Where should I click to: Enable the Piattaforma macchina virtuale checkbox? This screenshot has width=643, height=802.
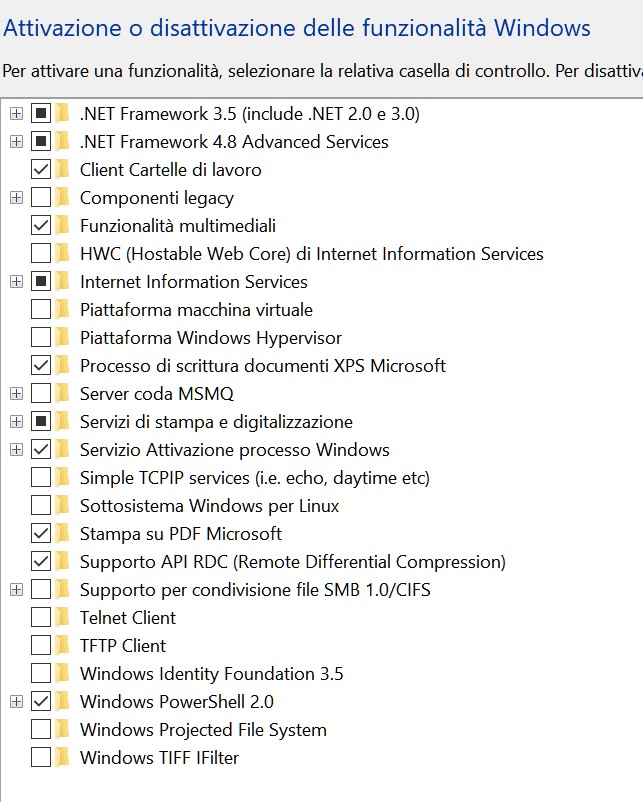(41, 310)
